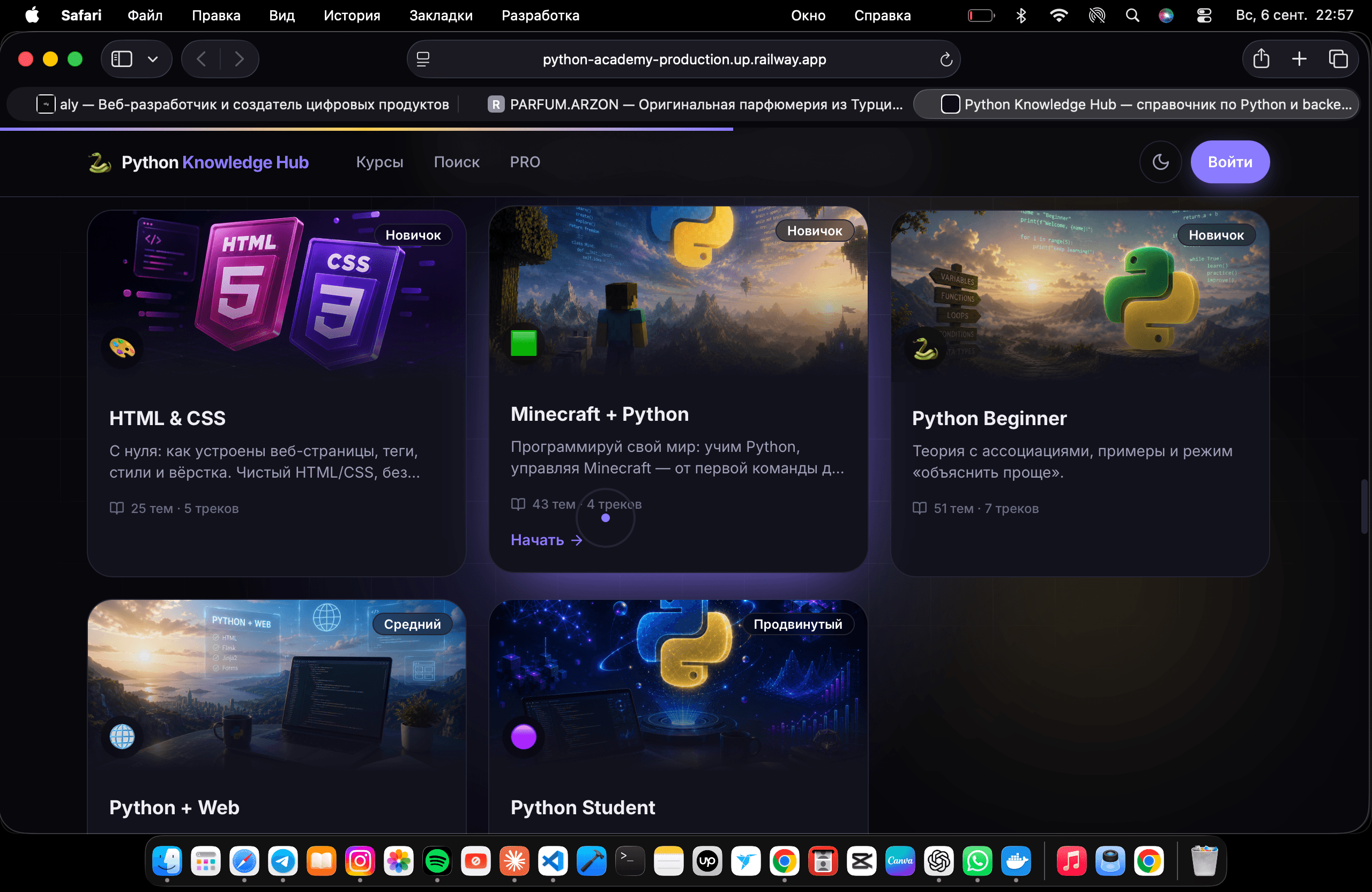Open the Файл menu
The image size is (1372, 892).
tap(145, 16)
